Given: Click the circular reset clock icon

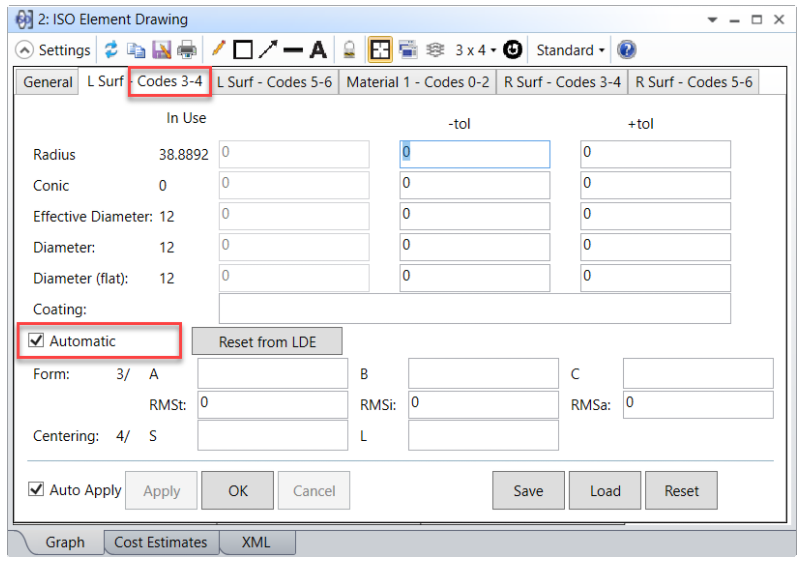Looking at the screenshot, I should click(512, 50).
